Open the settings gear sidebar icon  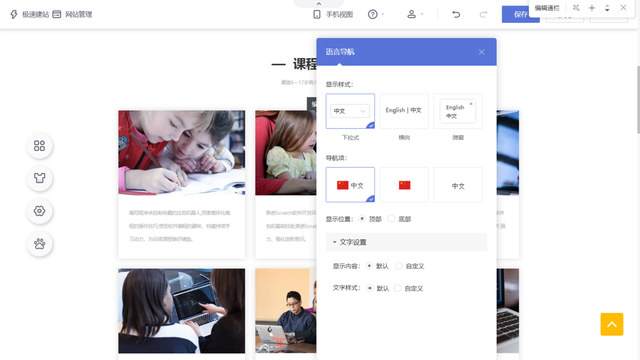coord(40,211)
